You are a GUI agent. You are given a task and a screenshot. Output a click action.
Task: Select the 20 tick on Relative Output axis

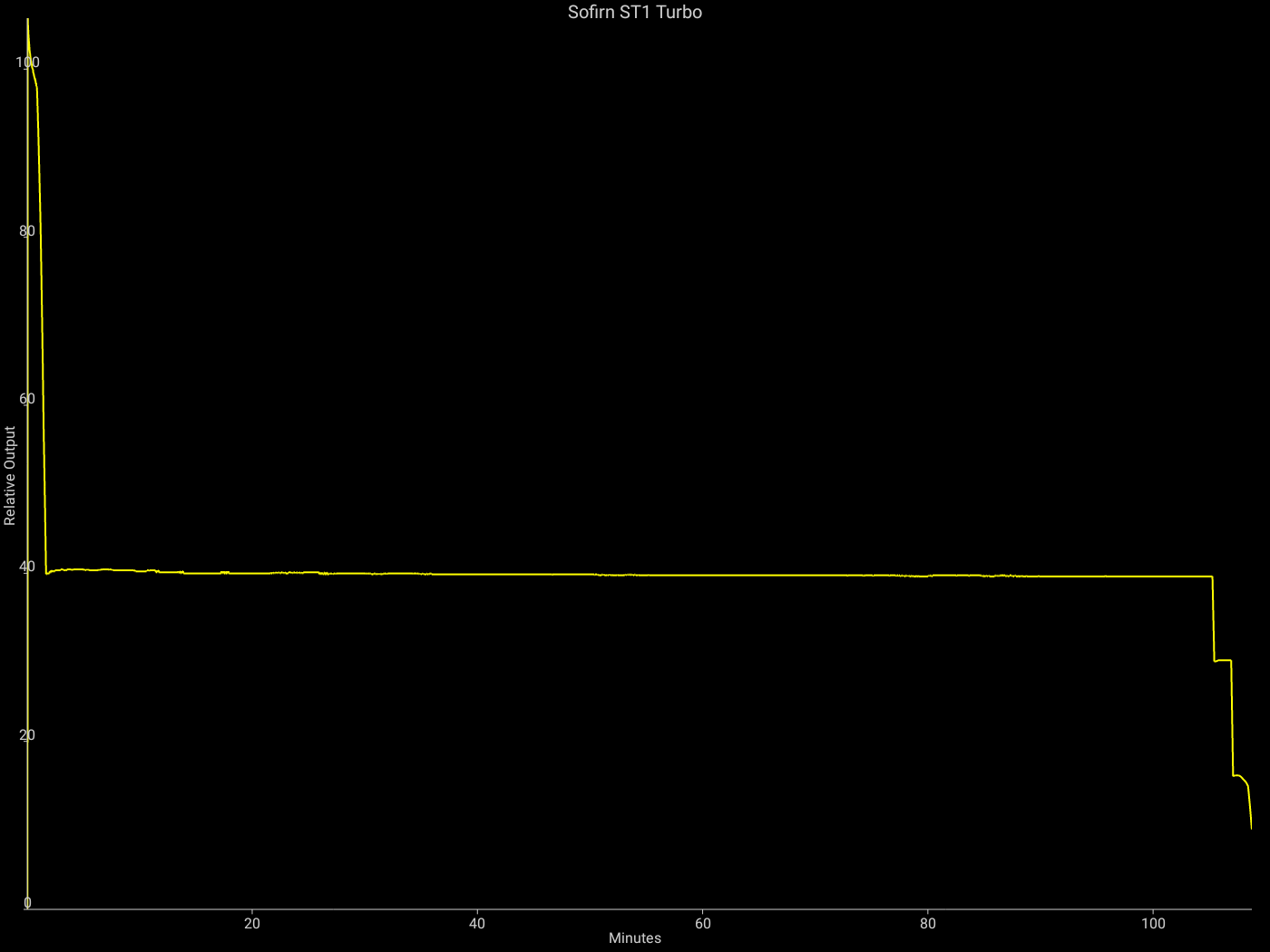click(27, 734)
